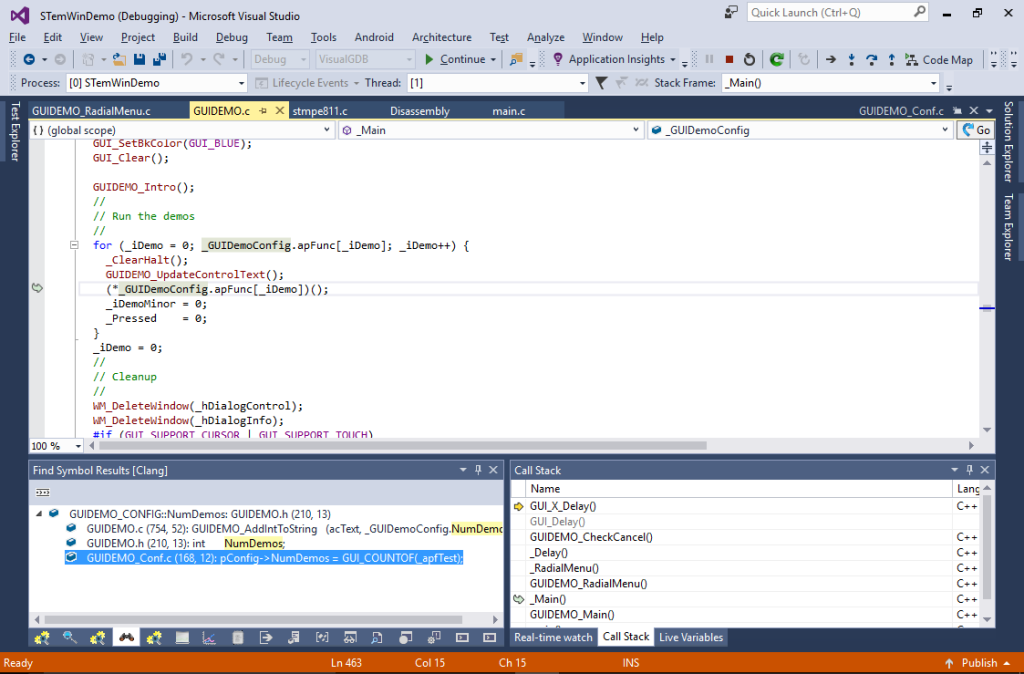Open the _GUIDemoConfig function dropdown
The height and width of the screenshot is (674, 1024).
[948, 129]
